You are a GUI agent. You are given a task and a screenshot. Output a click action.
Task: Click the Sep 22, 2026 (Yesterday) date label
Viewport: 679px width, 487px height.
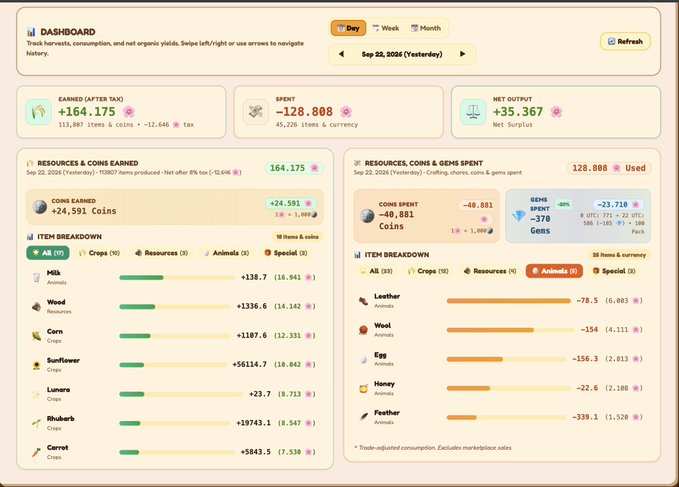coord(402,54)
